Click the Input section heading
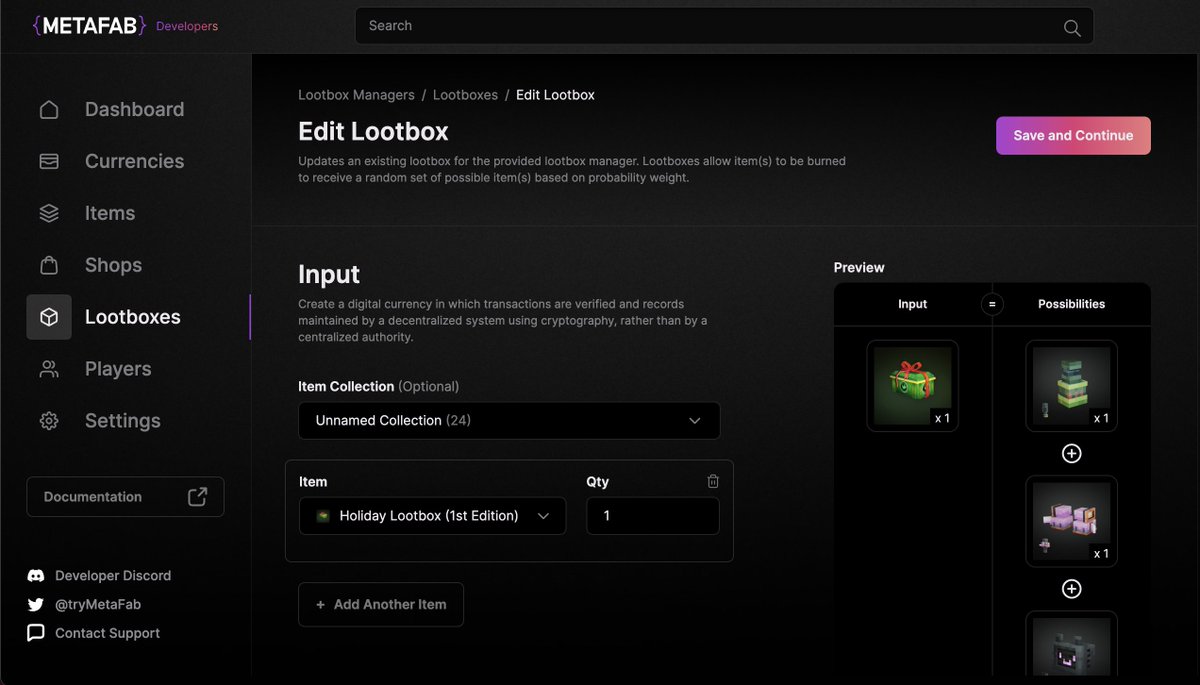 point(329,274)
